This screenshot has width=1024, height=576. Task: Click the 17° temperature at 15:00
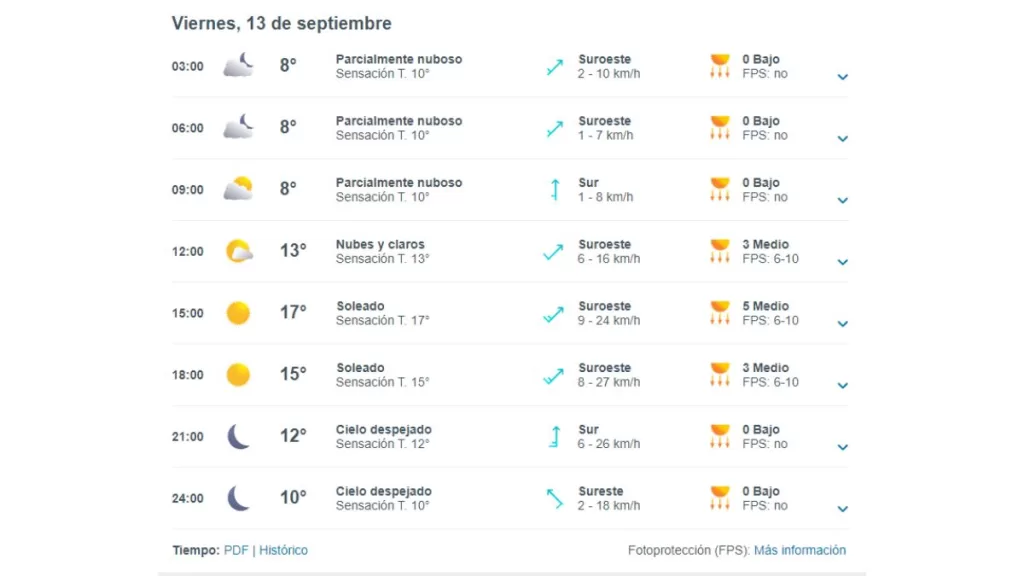coord(292,313)
